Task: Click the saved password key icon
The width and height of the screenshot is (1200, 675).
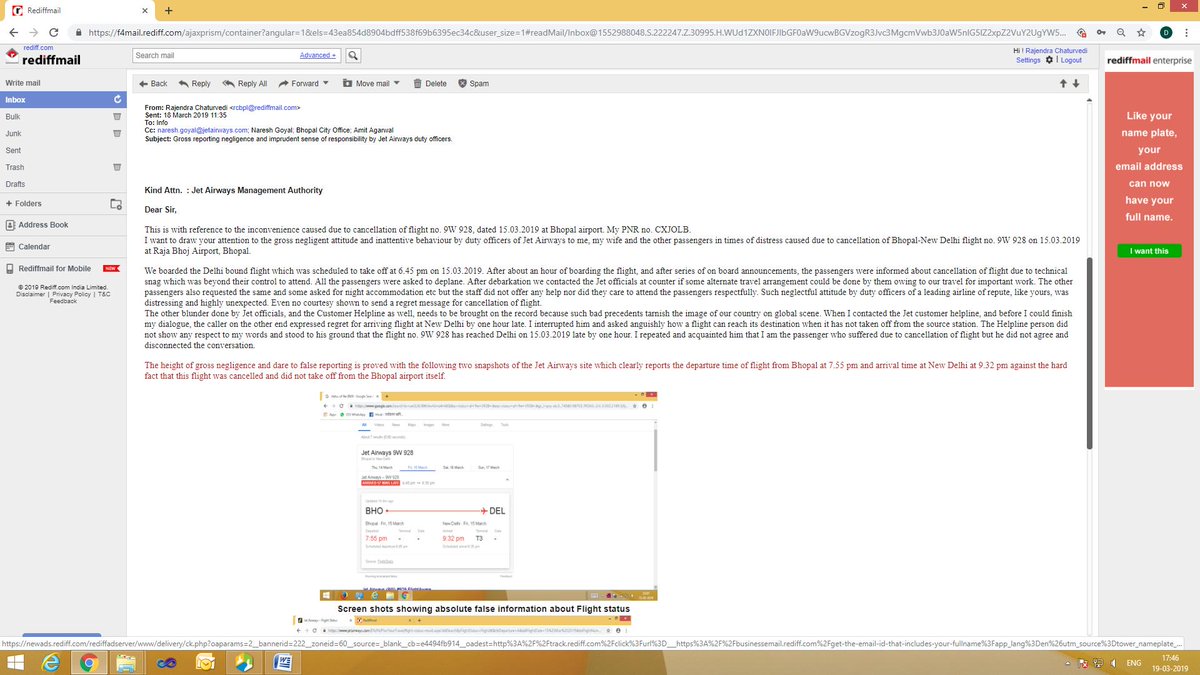Action: point(1101,32)
